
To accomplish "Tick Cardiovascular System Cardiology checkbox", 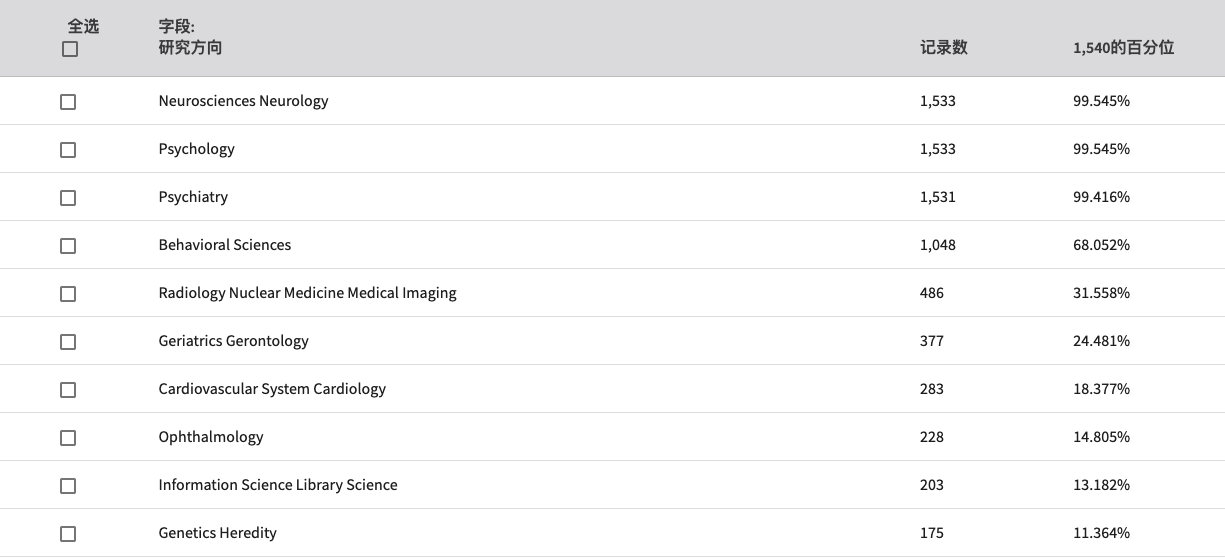I will pyautogui.click(x=68, y=390).
